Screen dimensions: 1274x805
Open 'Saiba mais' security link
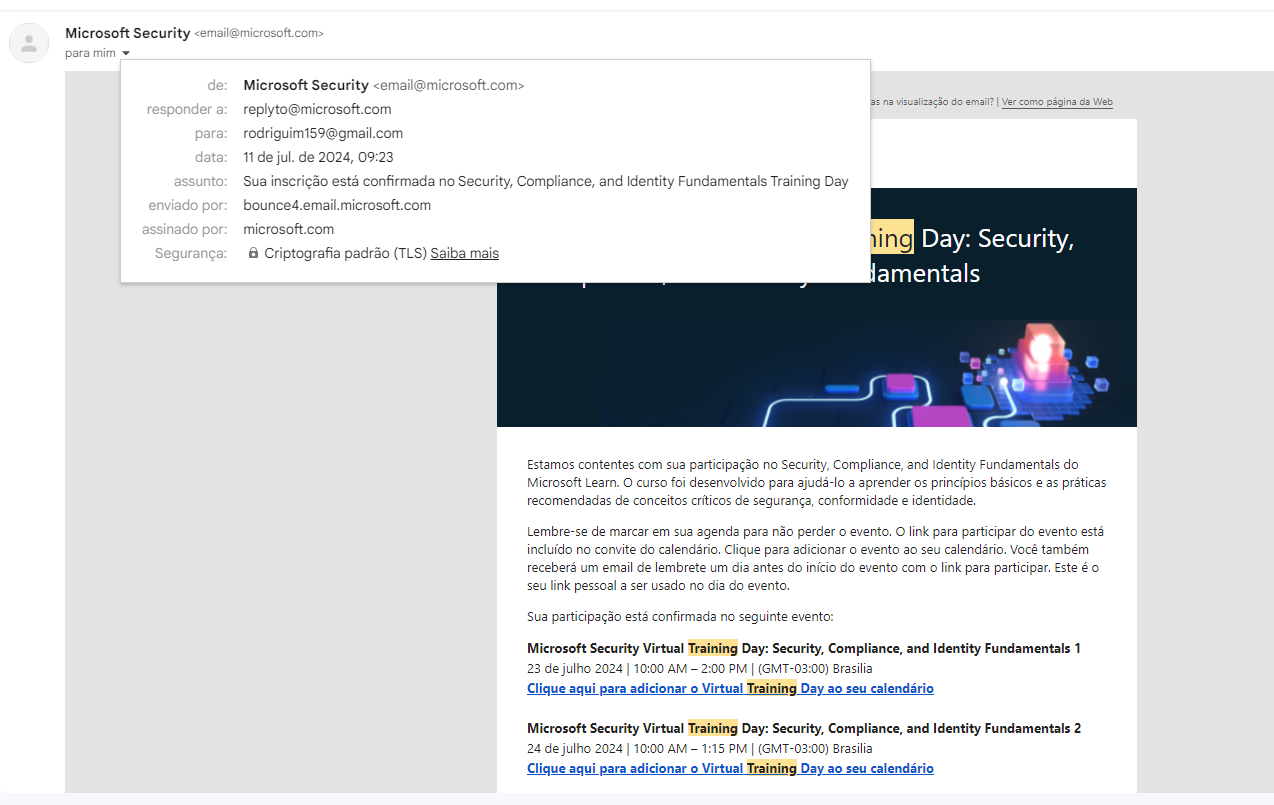[x=465, y=253]
